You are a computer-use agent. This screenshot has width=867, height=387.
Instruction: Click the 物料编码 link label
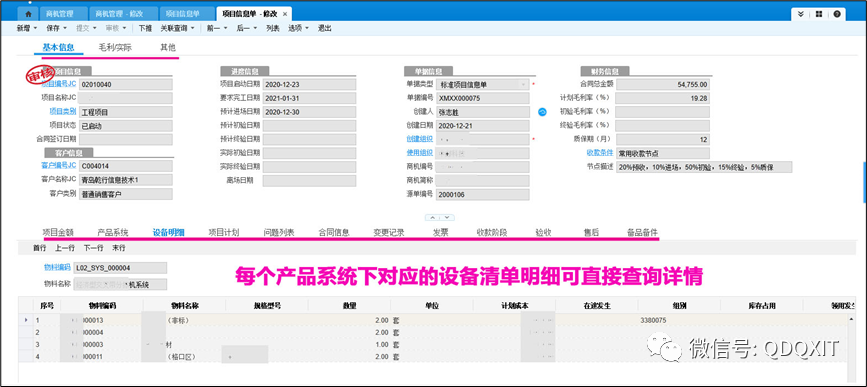tap(57, 268)
